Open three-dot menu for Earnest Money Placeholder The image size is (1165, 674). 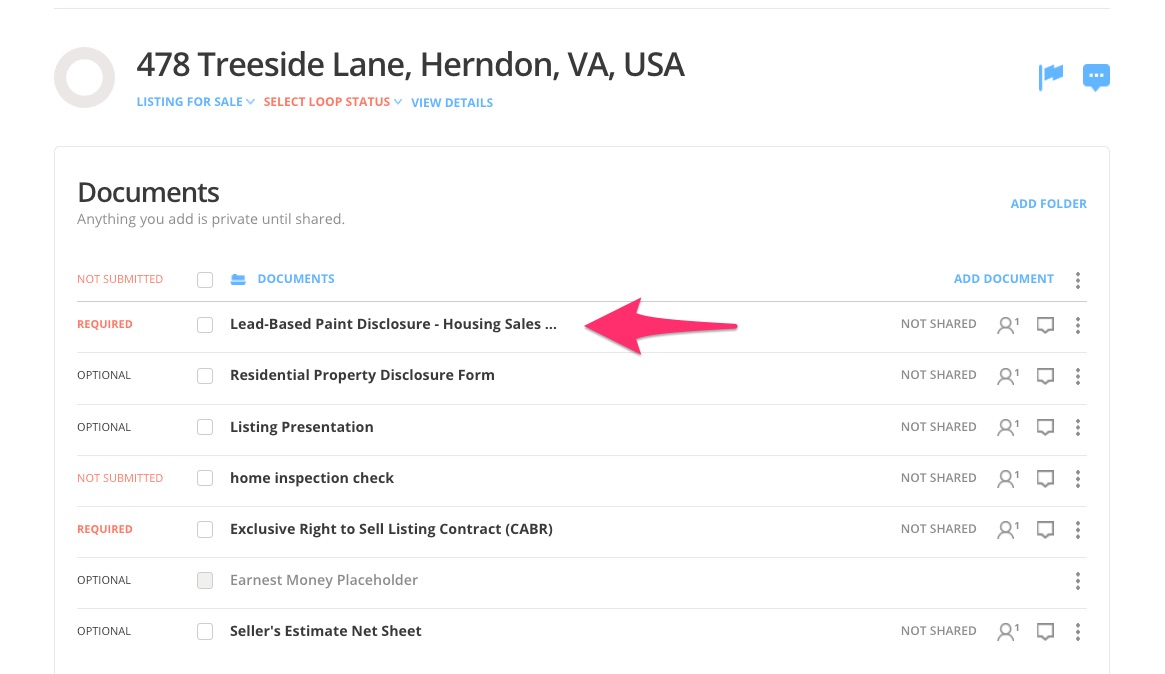click(1077, 580)
